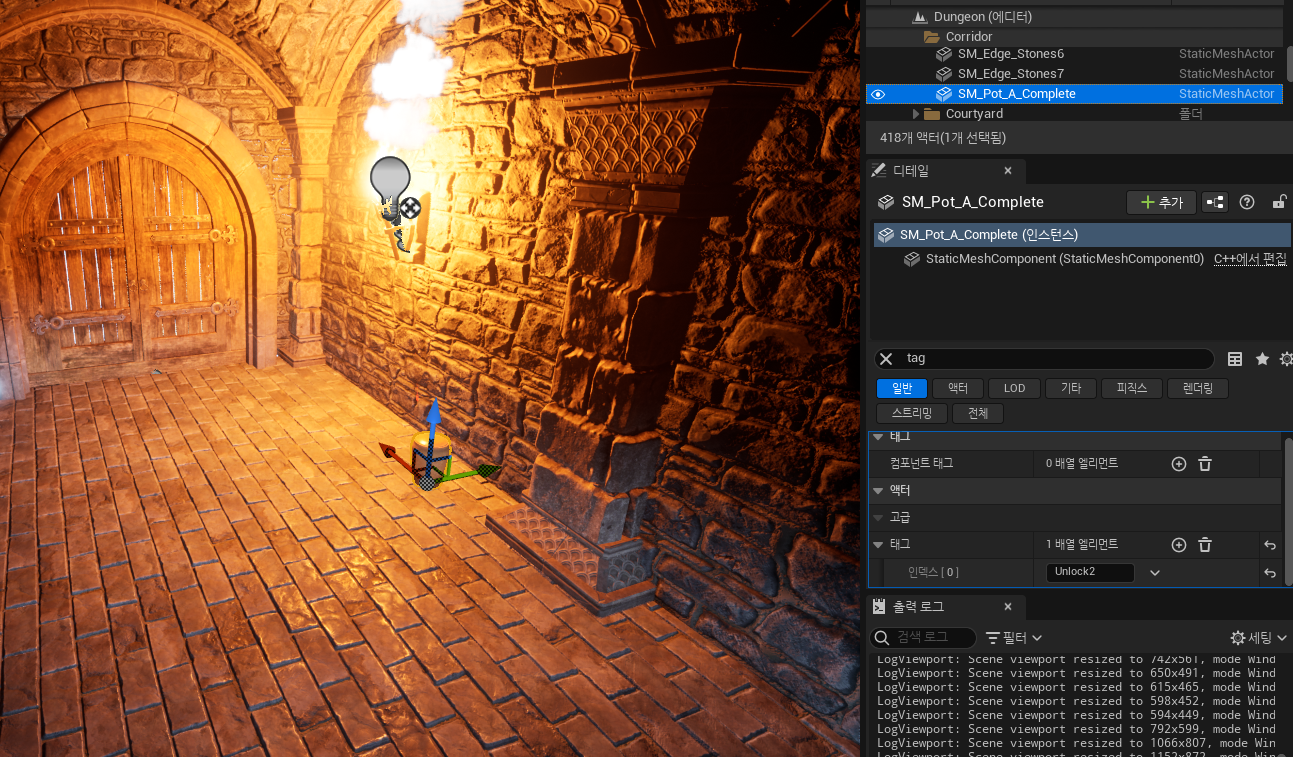Toggle the favorites star filter

point(1262,359)
